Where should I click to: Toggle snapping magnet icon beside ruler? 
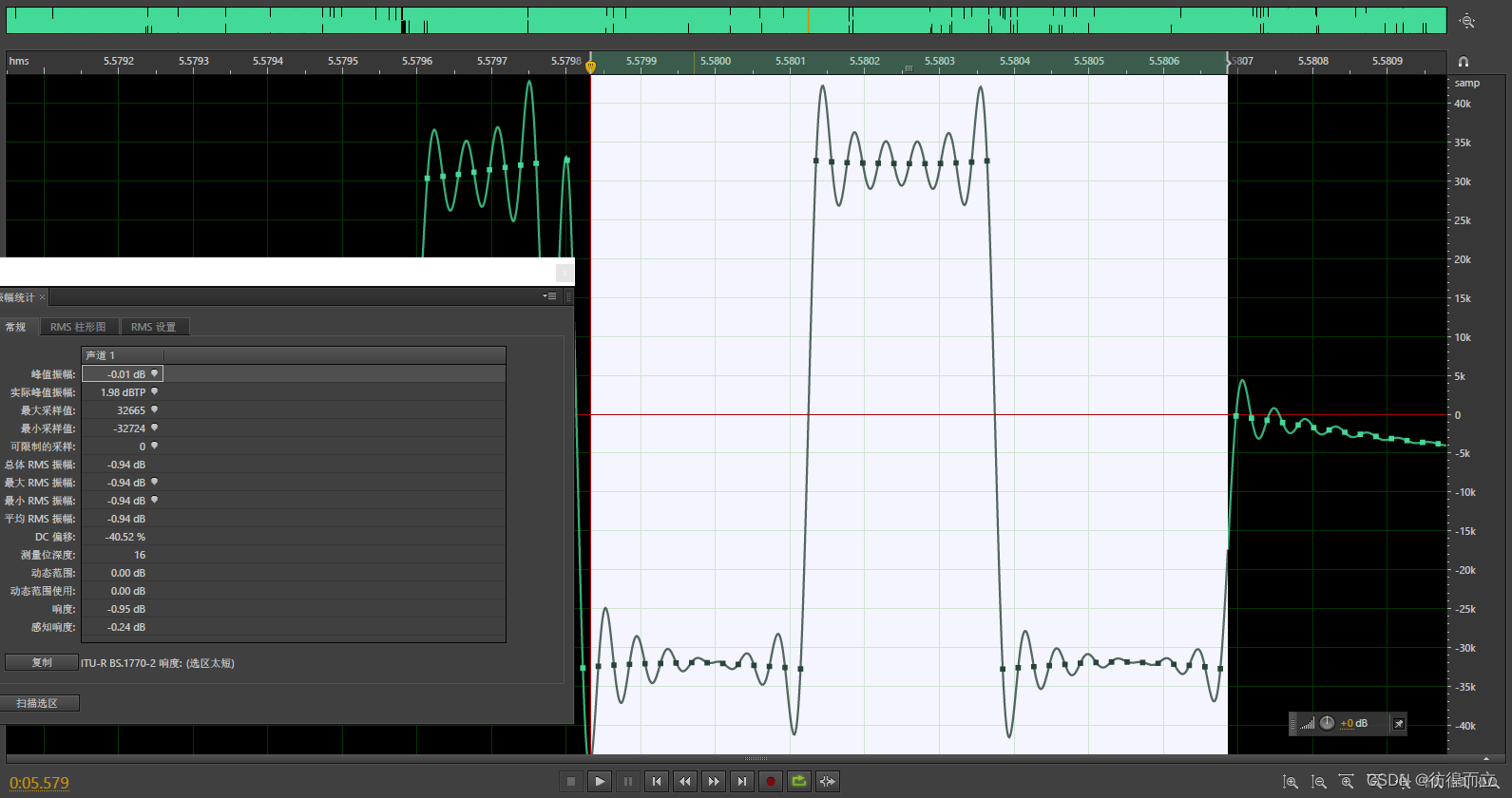click(x=1464, y=62)
